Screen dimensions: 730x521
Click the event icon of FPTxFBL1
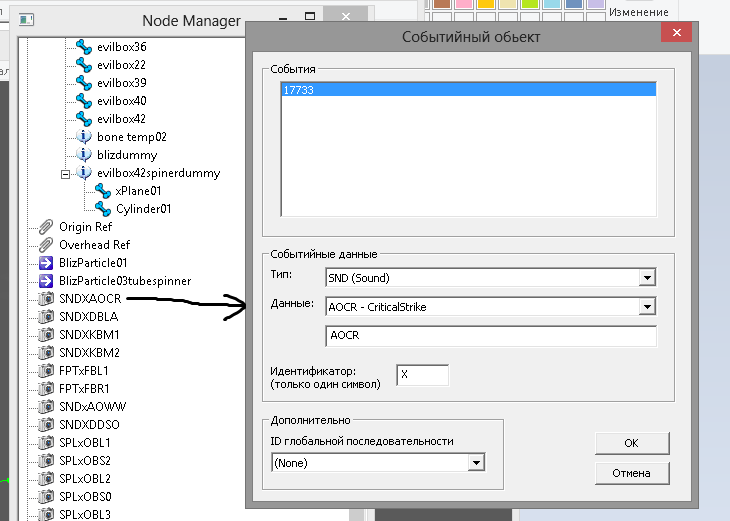point(46,371)
